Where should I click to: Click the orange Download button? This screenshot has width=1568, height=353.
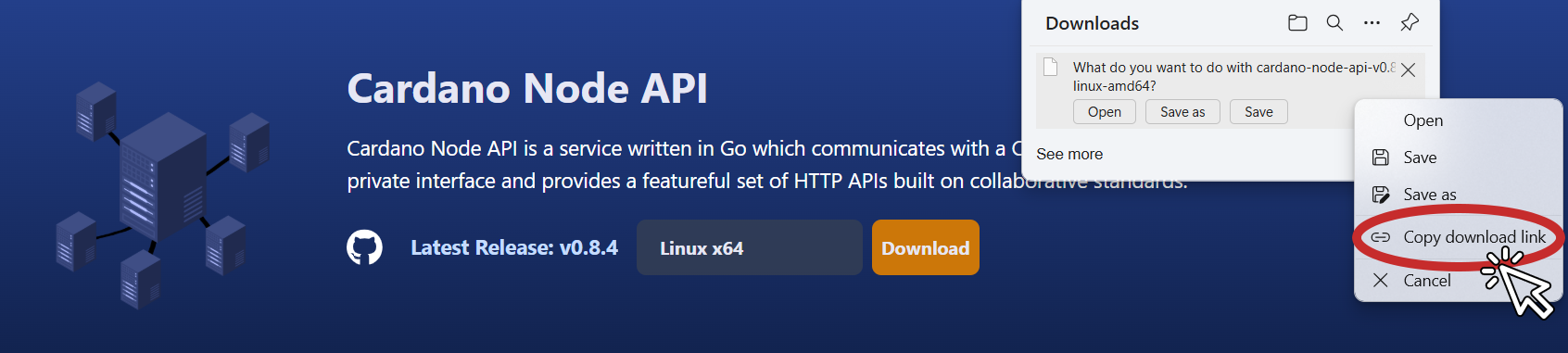925,247
